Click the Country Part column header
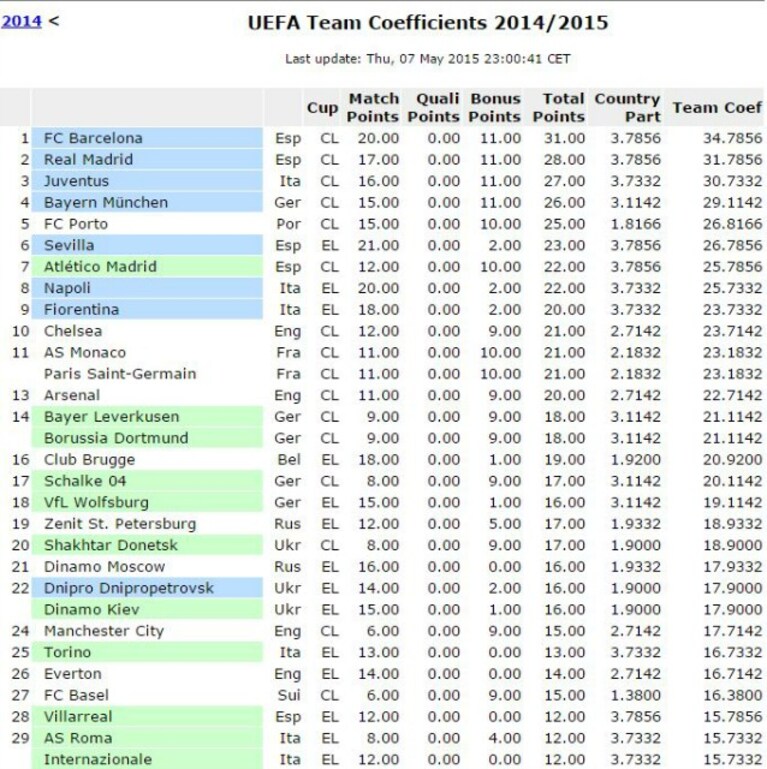 627,107
